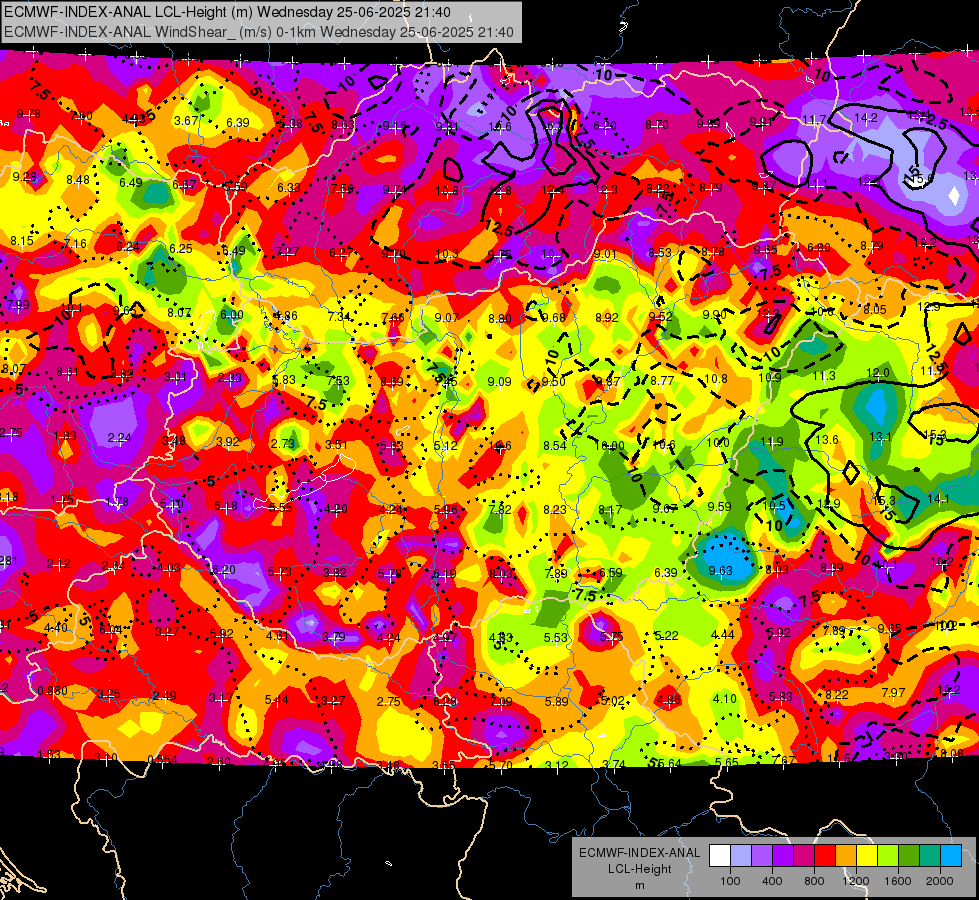Select the light lavender legend swatch
Image resolution: width=979 pixels, height=900 pixels.
coord(741,856)
